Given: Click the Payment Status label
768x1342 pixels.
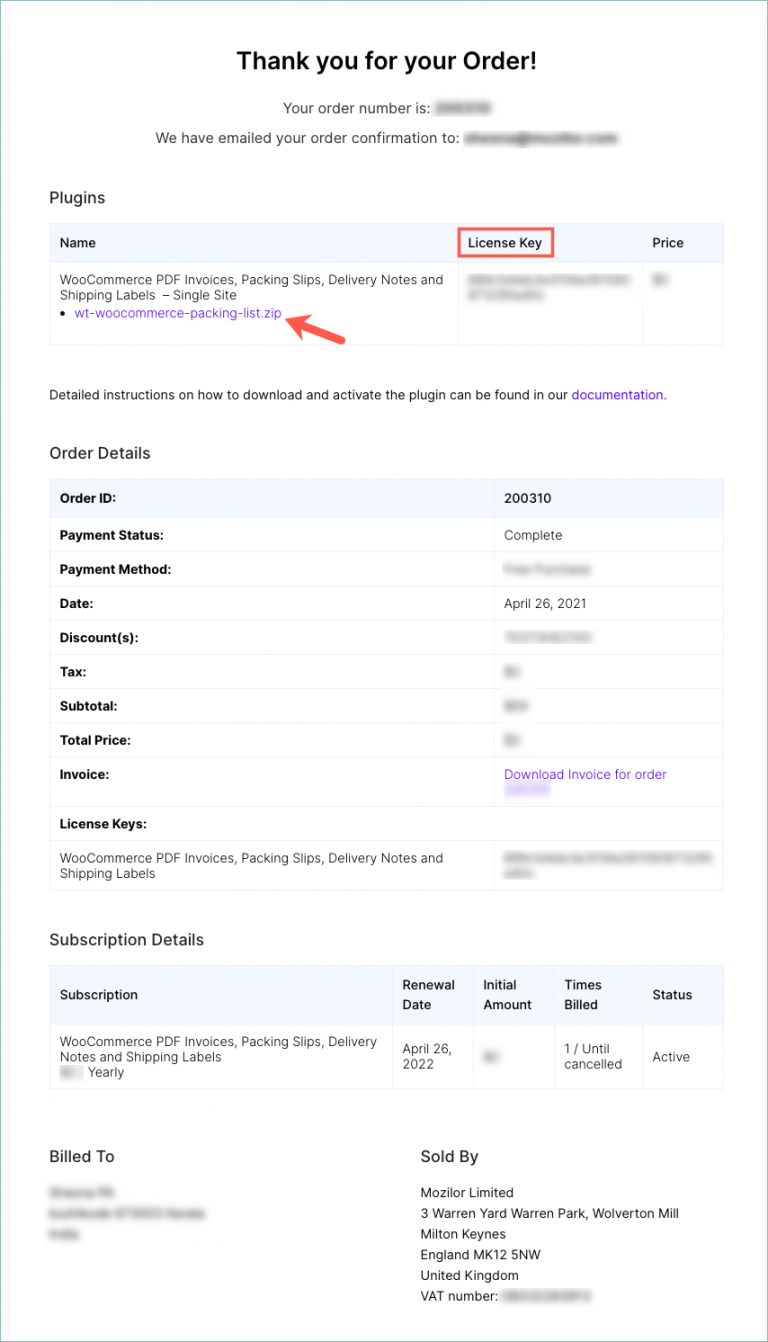Looking at the screenshot, I should pos(111,535).
